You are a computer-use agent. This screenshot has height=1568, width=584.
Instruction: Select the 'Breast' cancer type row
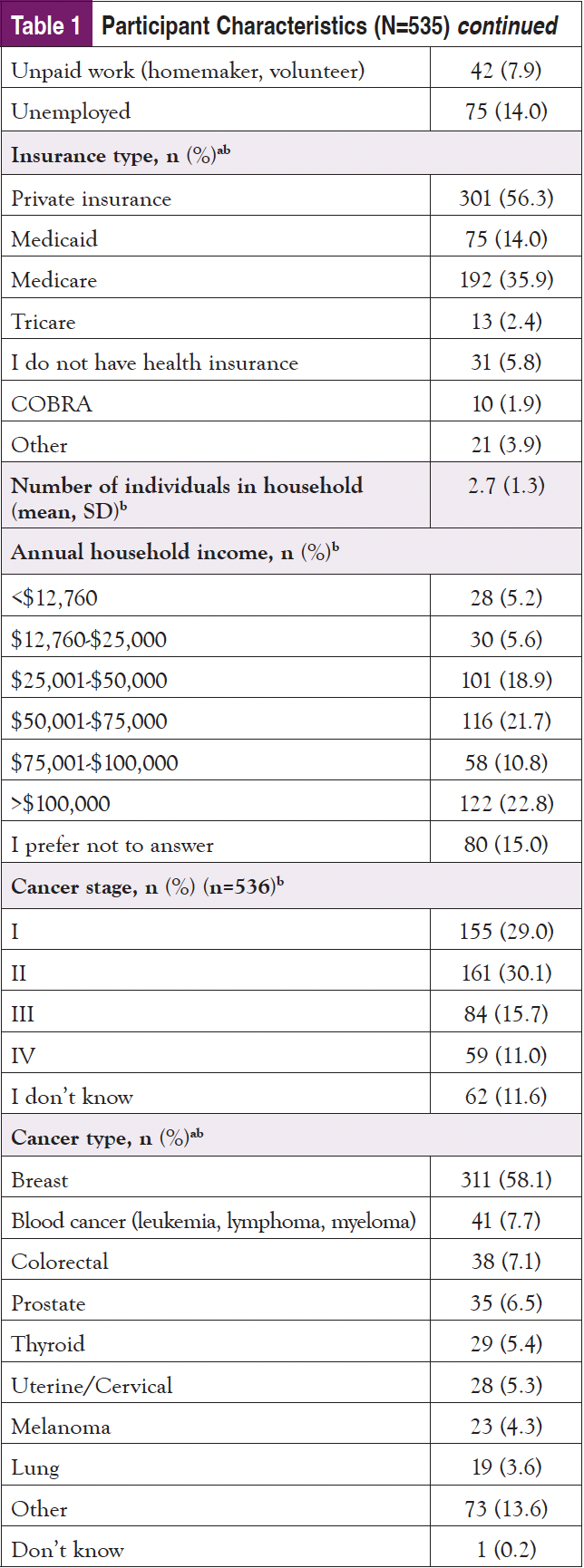coord(40,1180)
